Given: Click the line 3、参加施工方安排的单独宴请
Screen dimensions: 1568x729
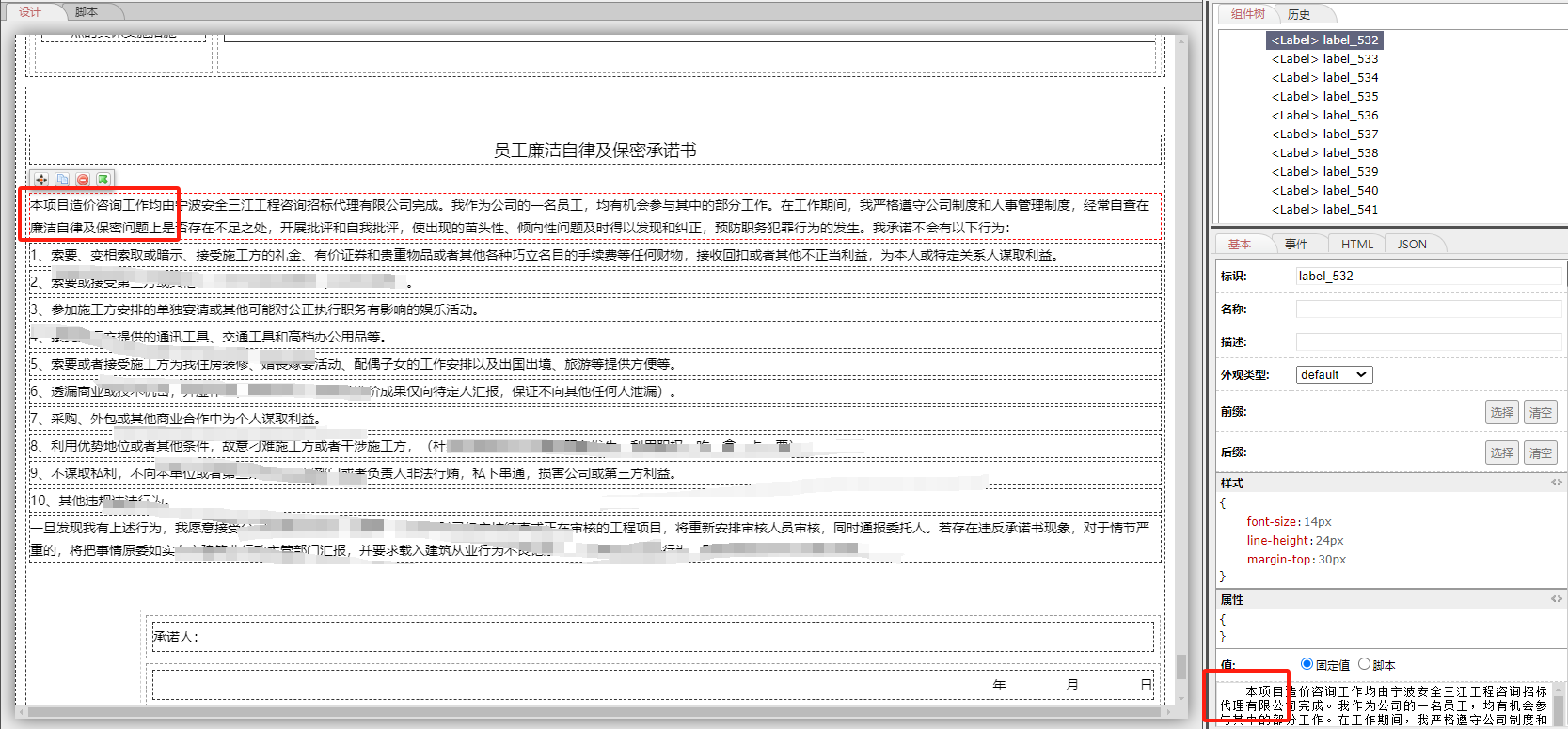Looking at the screenshot, I should [x=595, y=309].
